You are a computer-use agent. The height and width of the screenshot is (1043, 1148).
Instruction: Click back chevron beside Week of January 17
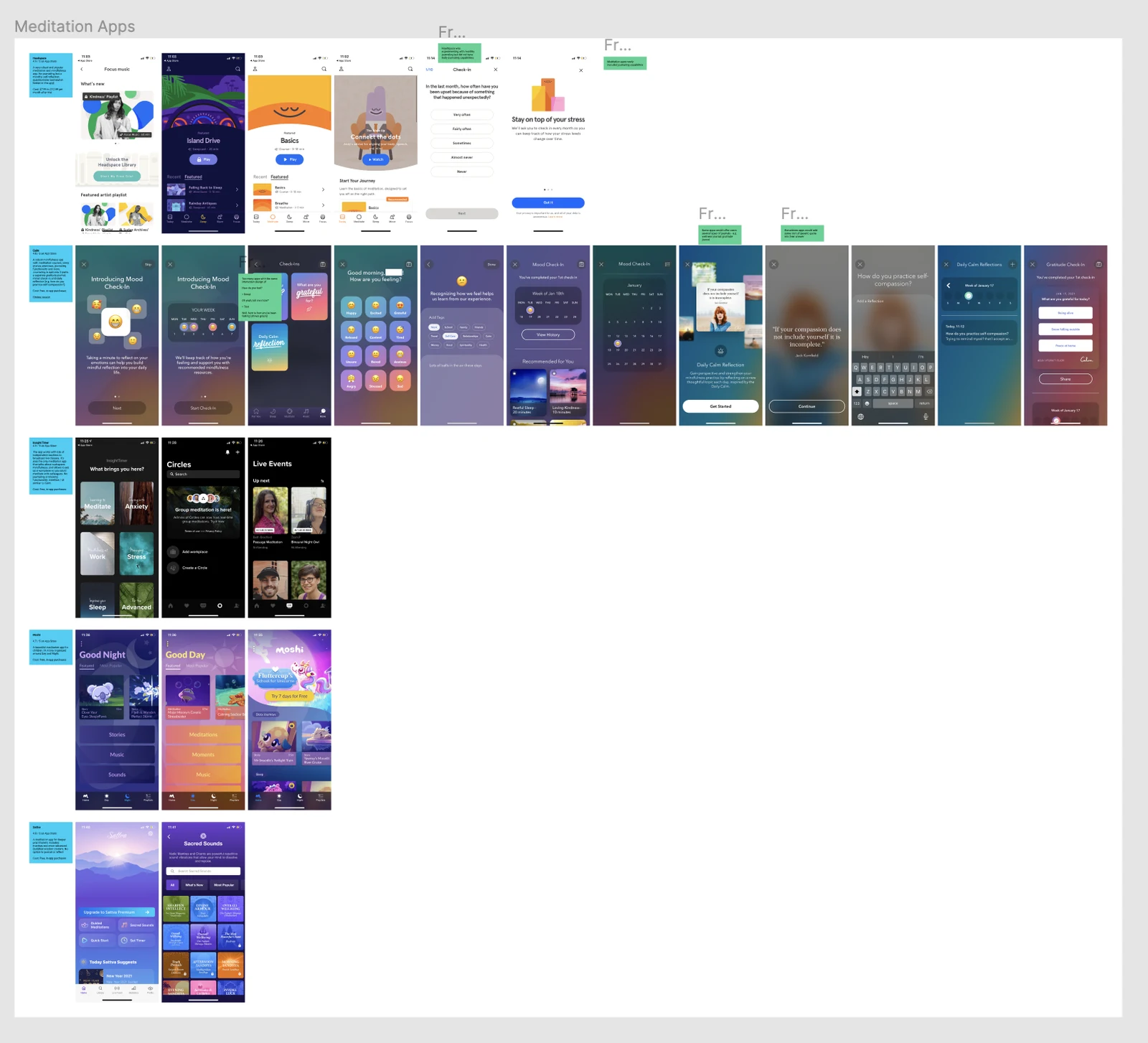(x=949, y=286)
